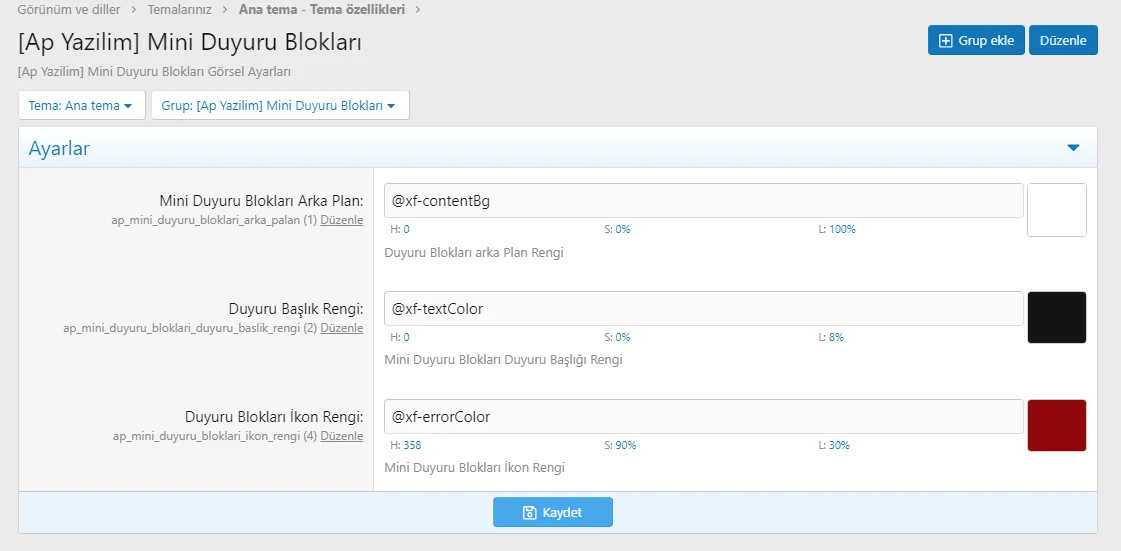
Task: Open the black title color swatch
Action: pyautogui.click(x=1056, y=318)
